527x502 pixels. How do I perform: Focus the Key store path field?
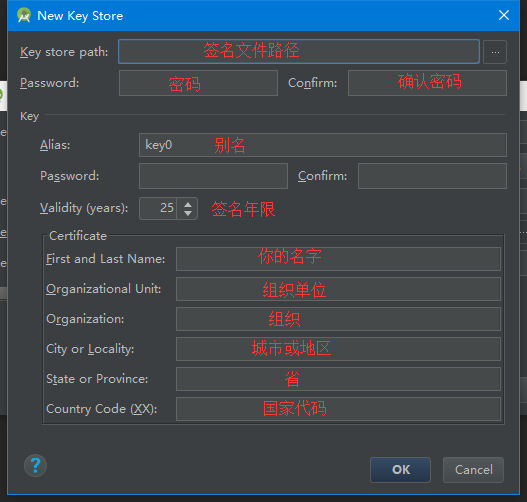pos(299,51)
